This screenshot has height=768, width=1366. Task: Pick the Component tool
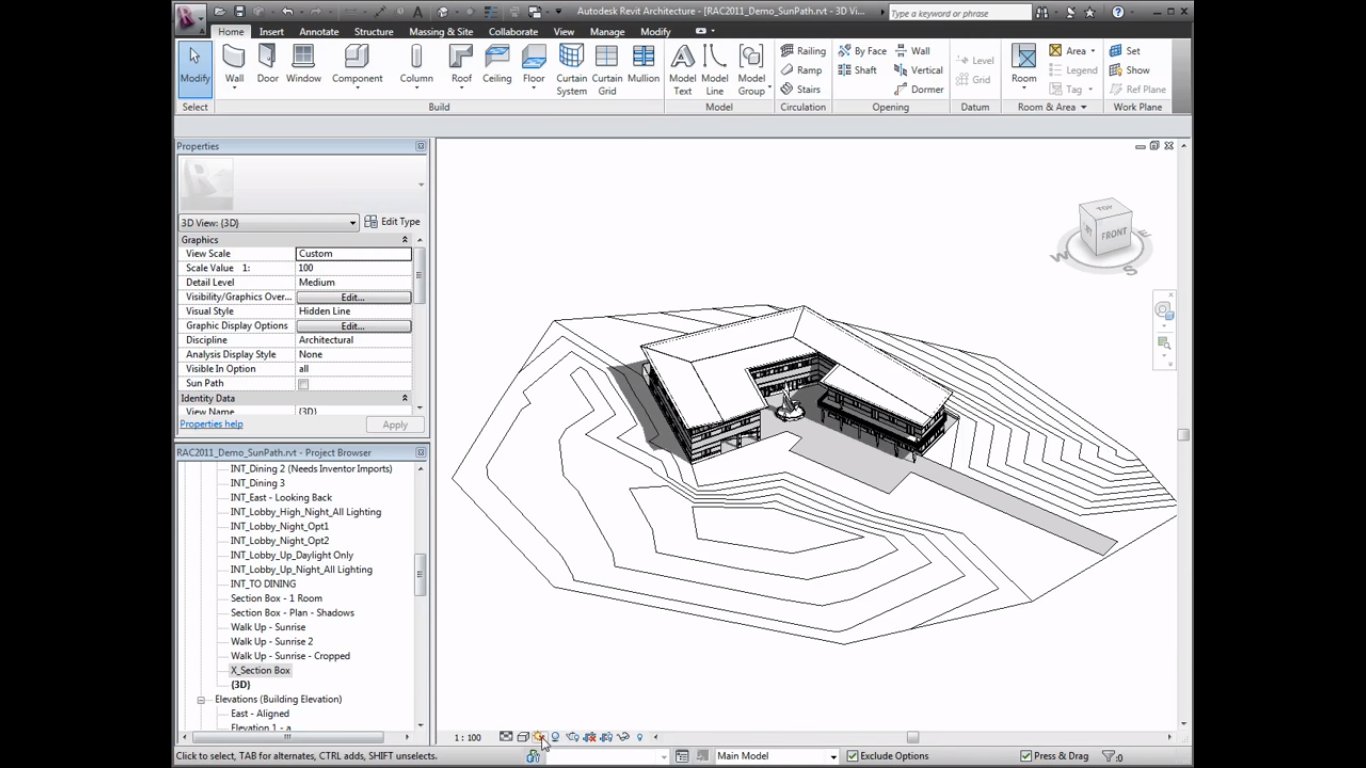click(x=357, y=66)
